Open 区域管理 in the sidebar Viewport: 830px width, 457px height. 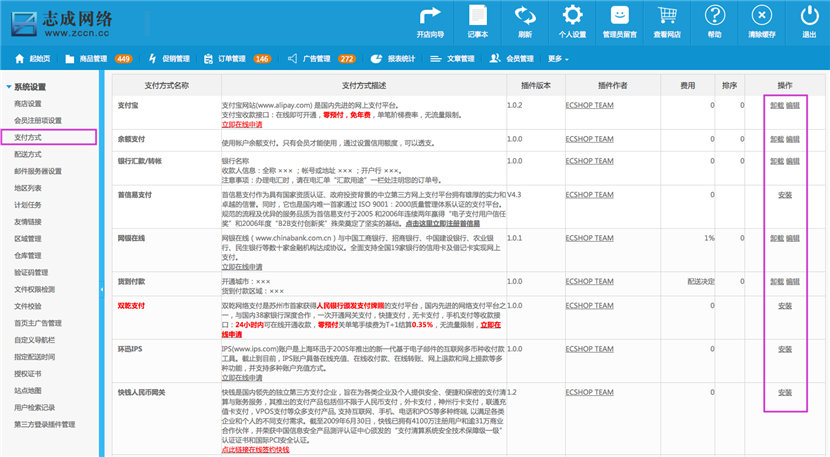click(28, 239)
